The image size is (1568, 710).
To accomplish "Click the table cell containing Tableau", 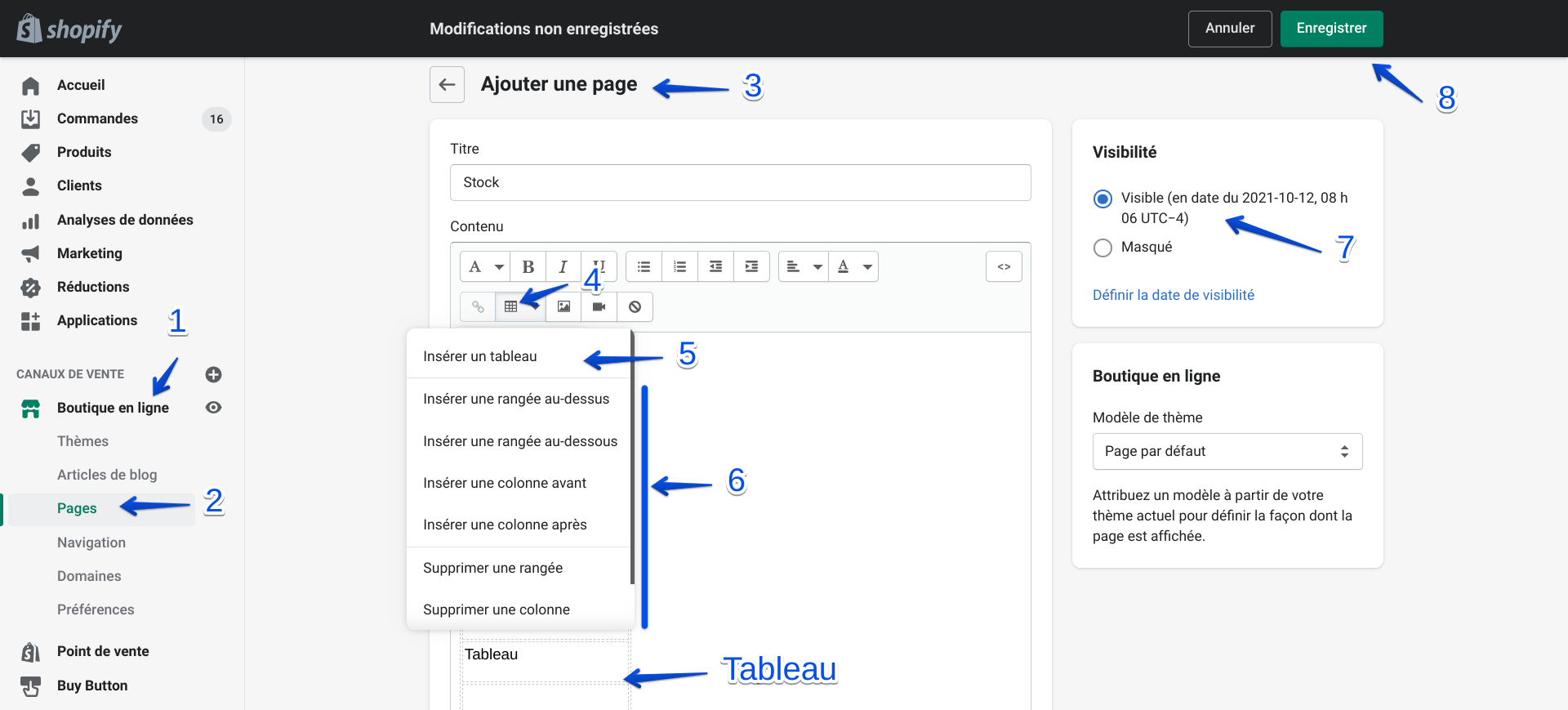I will click(x=545, y=661).
